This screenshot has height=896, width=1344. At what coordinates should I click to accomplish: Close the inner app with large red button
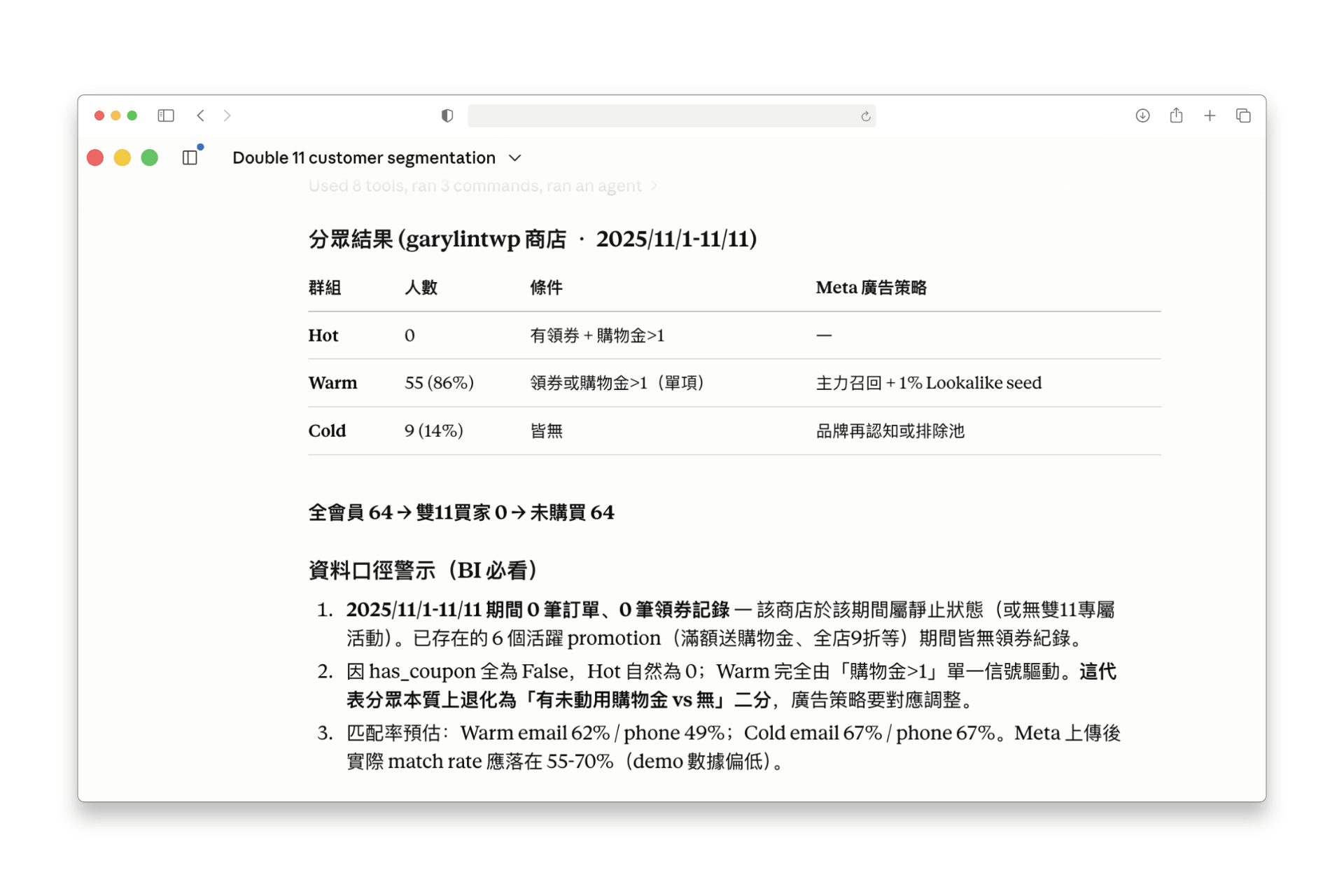(95, 157)
